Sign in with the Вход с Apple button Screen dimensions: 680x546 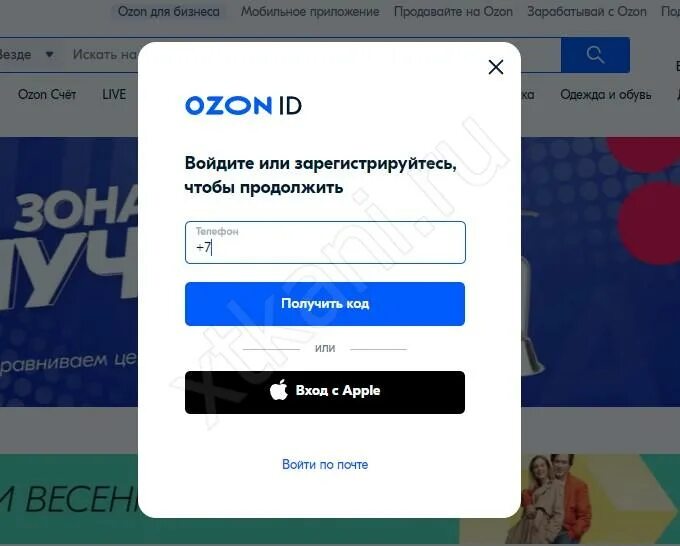325,392
